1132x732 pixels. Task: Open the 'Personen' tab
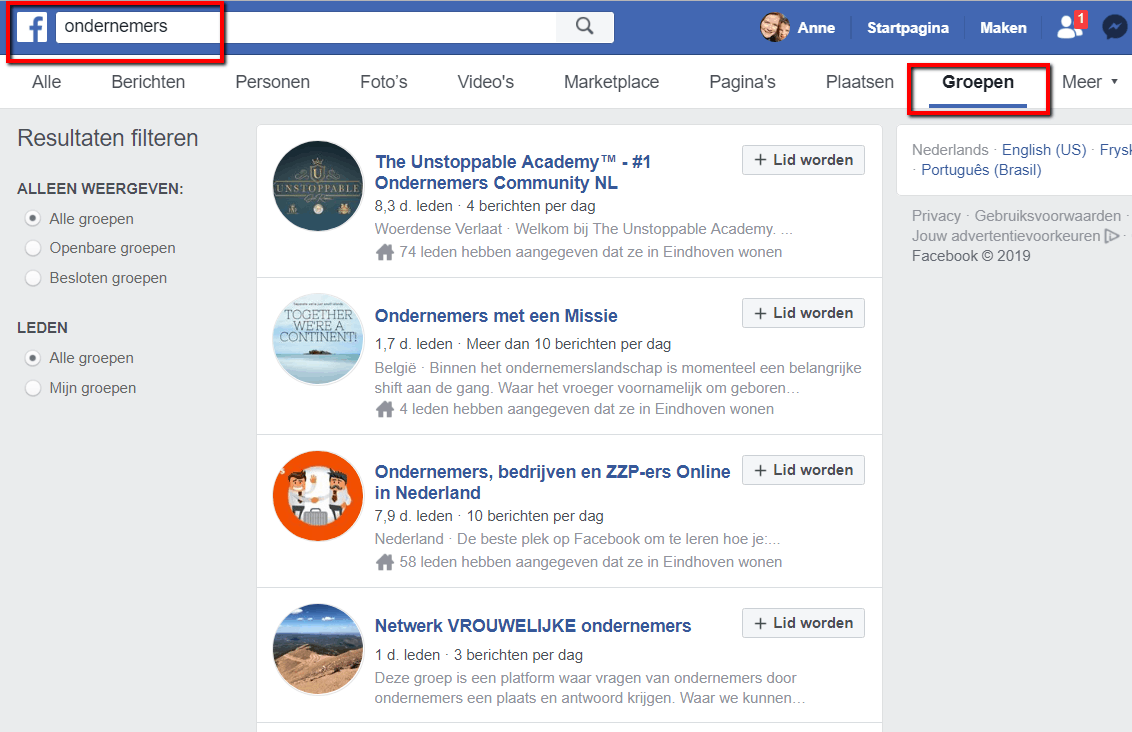(273, 82)
